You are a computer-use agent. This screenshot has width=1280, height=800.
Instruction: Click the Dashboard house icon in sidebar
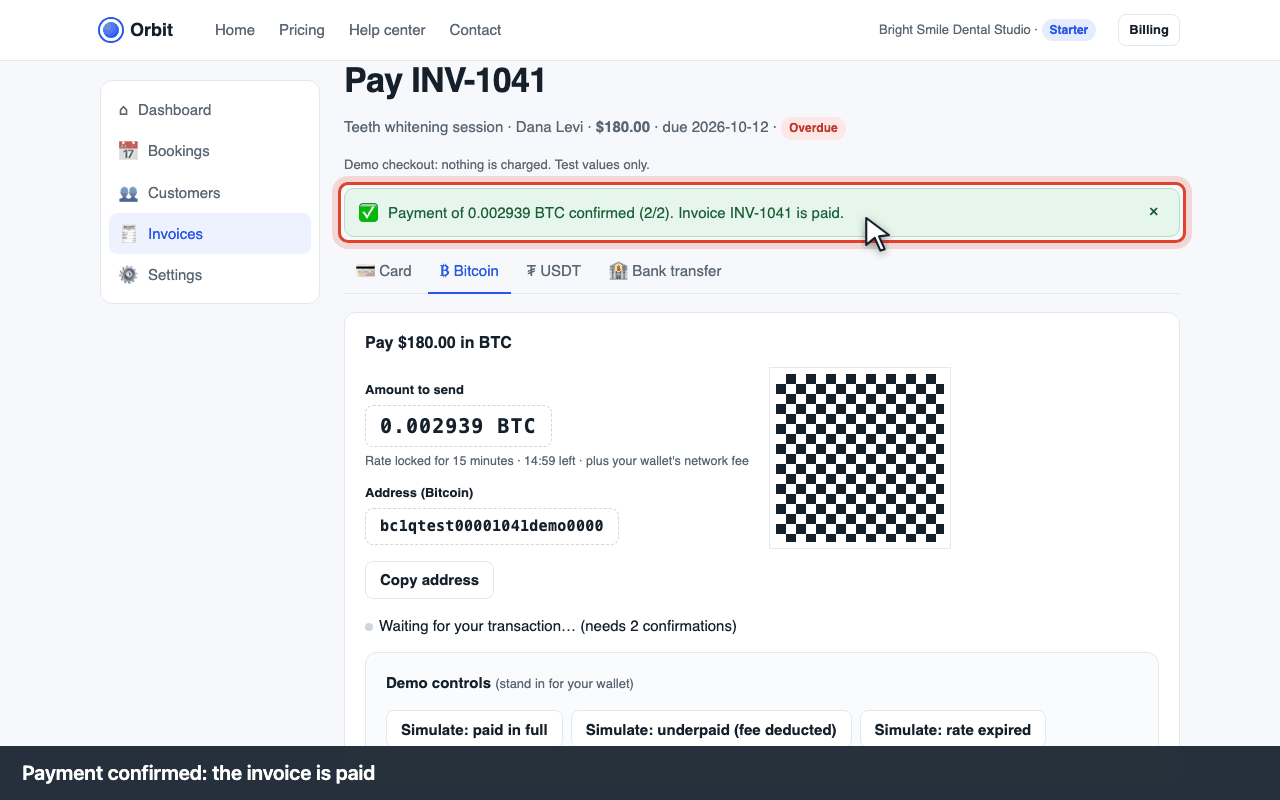(x=124, y=110)
